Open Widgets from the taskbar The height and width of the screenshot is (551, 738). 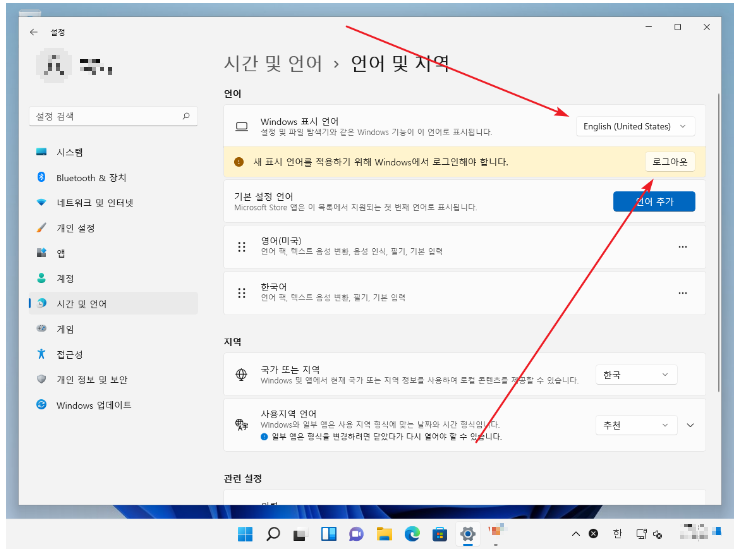[x=329, y=534]
